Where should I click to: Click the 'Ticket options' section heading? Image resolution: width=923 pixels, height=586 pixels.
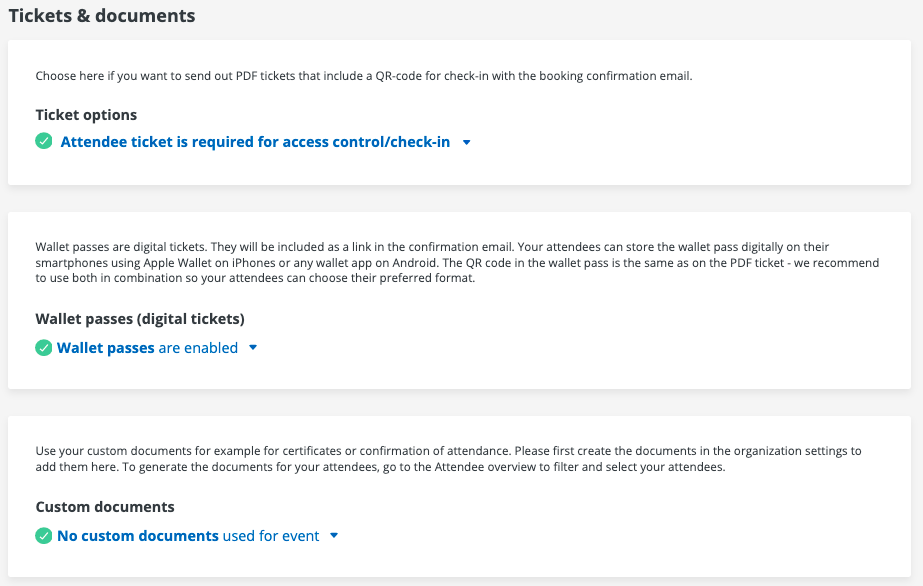point(86,115)
